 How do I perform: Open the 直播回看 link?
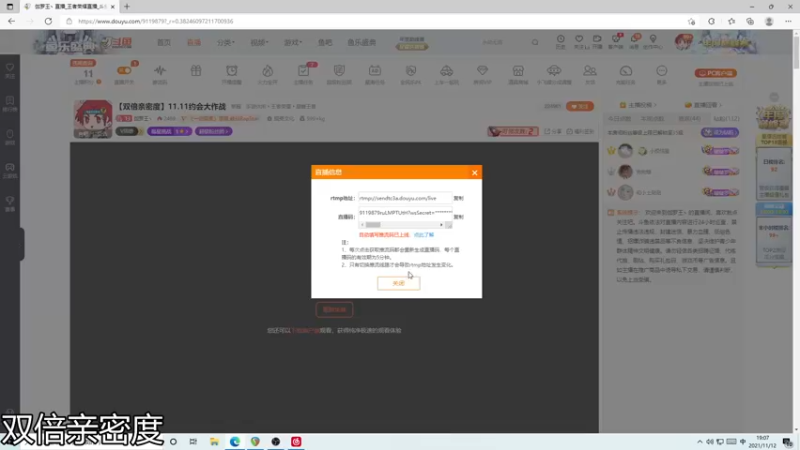(703, 105)
